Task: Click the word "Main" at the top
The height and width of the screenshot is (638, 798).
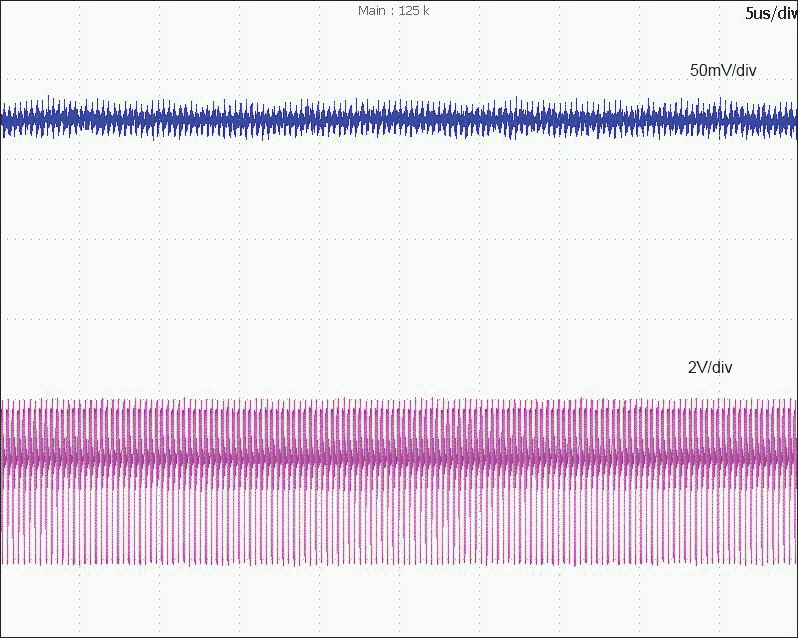Action: 371,11
